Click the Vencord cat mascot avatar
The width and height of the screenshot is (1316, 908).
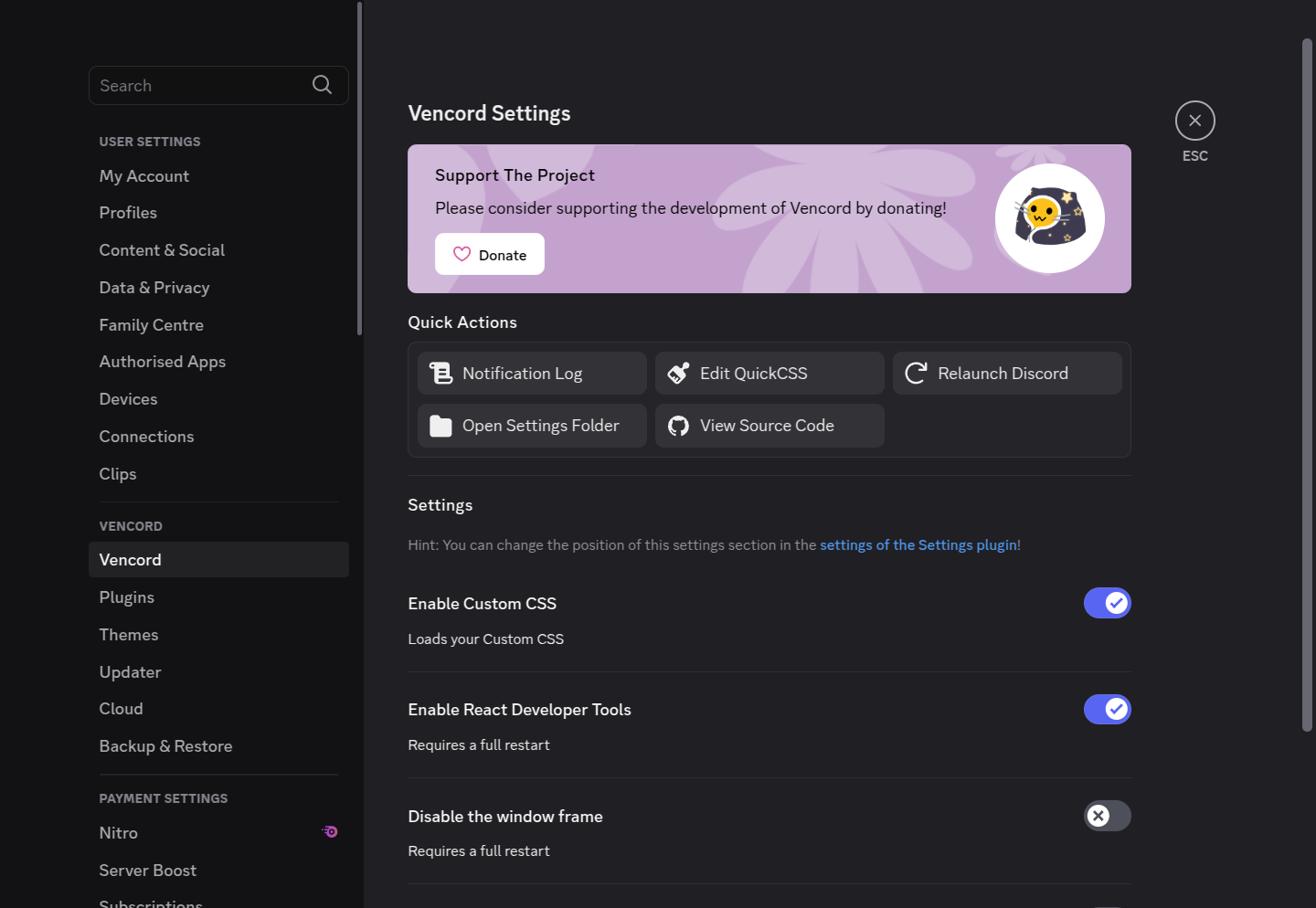pyautogui.click(x=1049, y=218)
